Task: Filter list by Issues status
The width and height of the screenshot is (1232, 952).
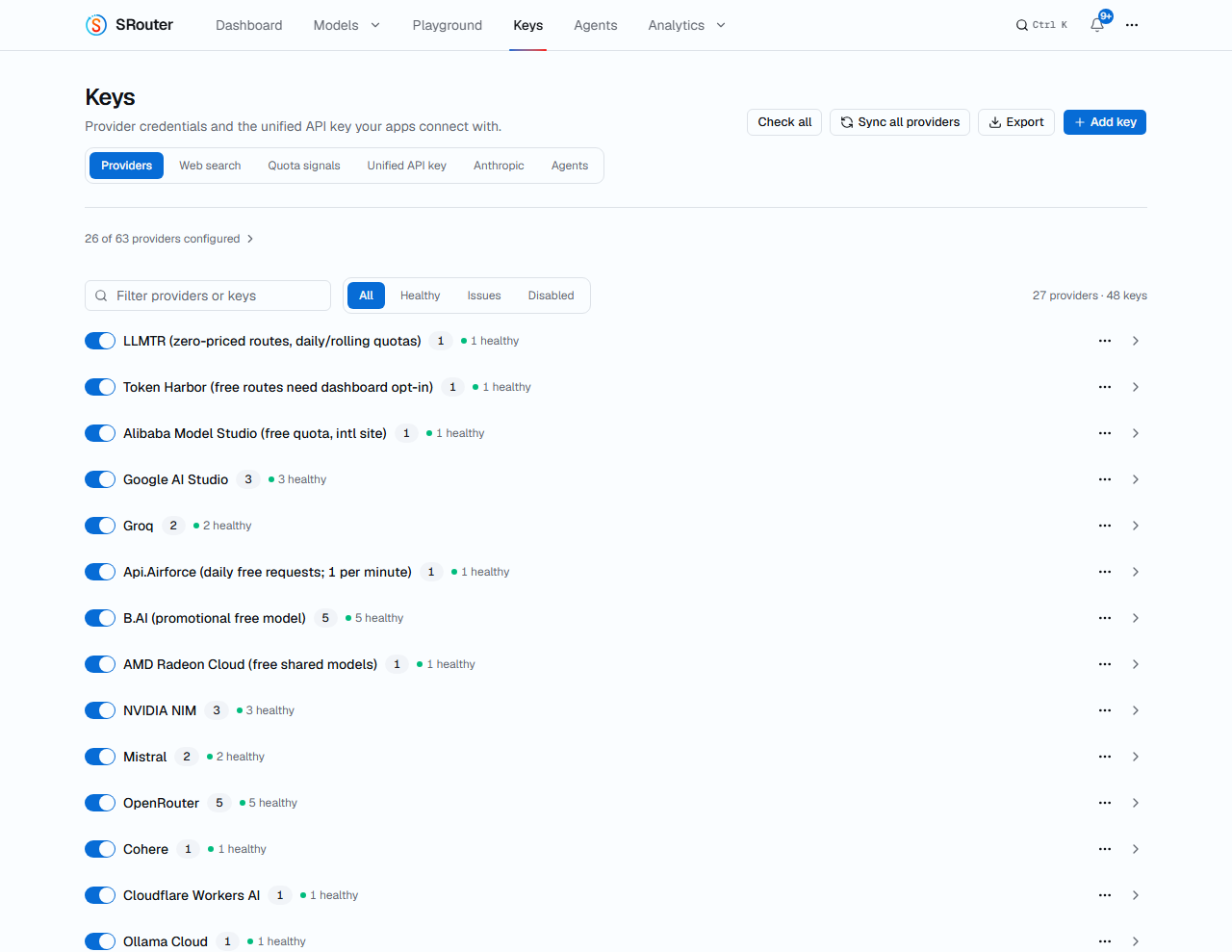Action: tap(484, 296)
